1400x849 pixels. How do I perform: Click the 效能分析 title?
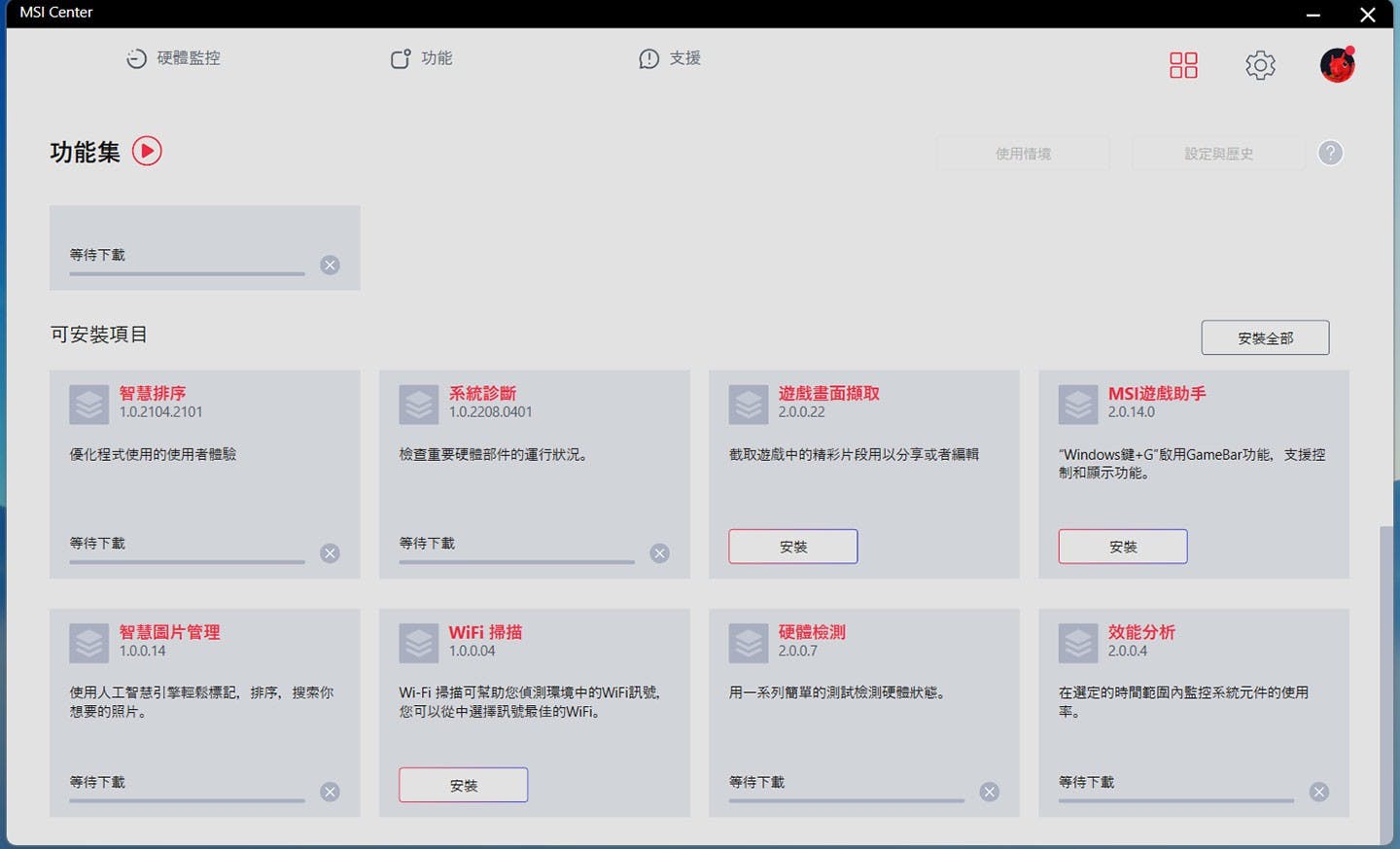coord(1141,632)
